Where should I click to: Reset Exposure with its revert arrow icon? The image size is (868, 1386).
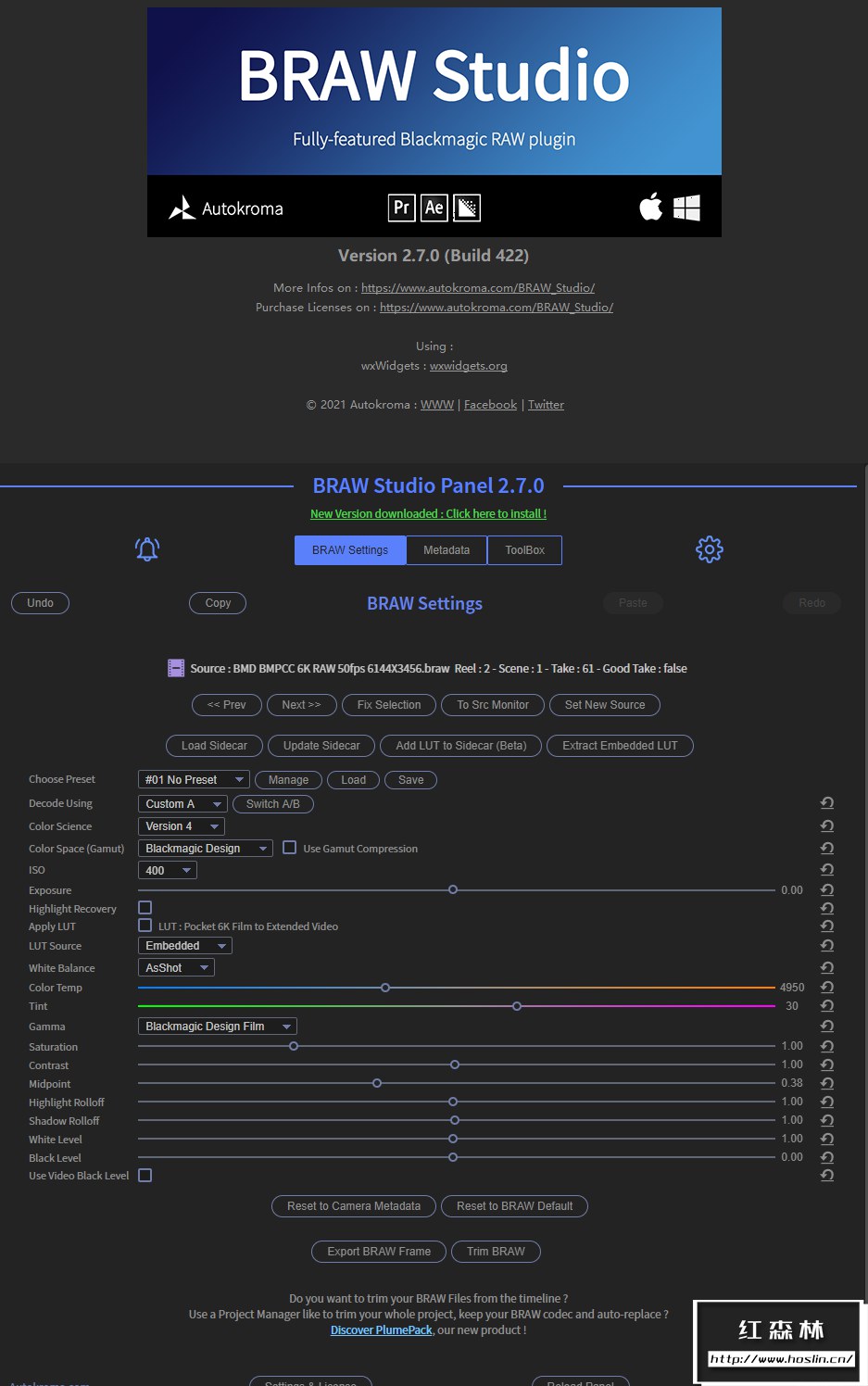point(827,890)
